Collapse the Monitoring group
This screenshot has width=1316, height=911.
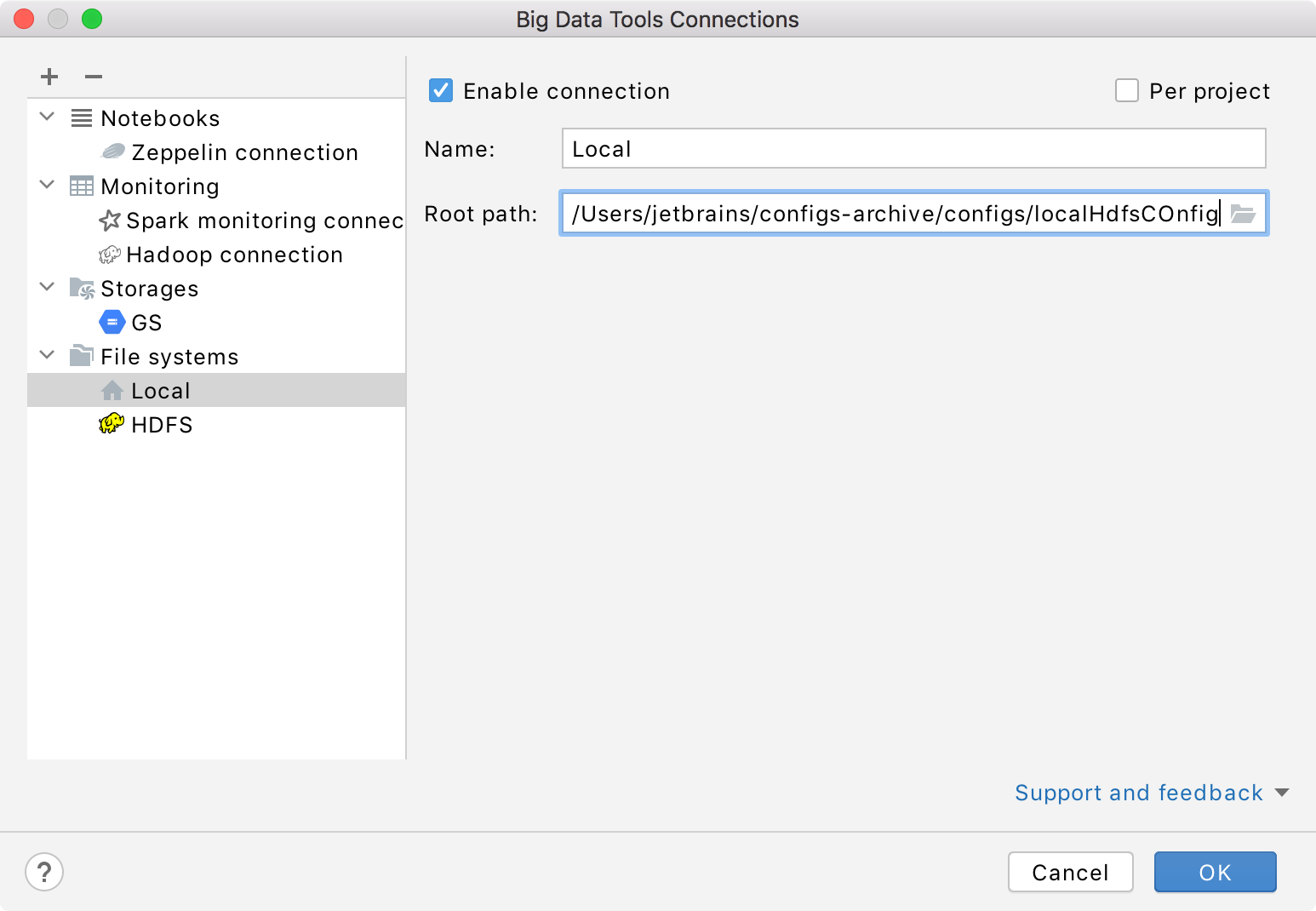pyautogui.click(x=48, y=185)
